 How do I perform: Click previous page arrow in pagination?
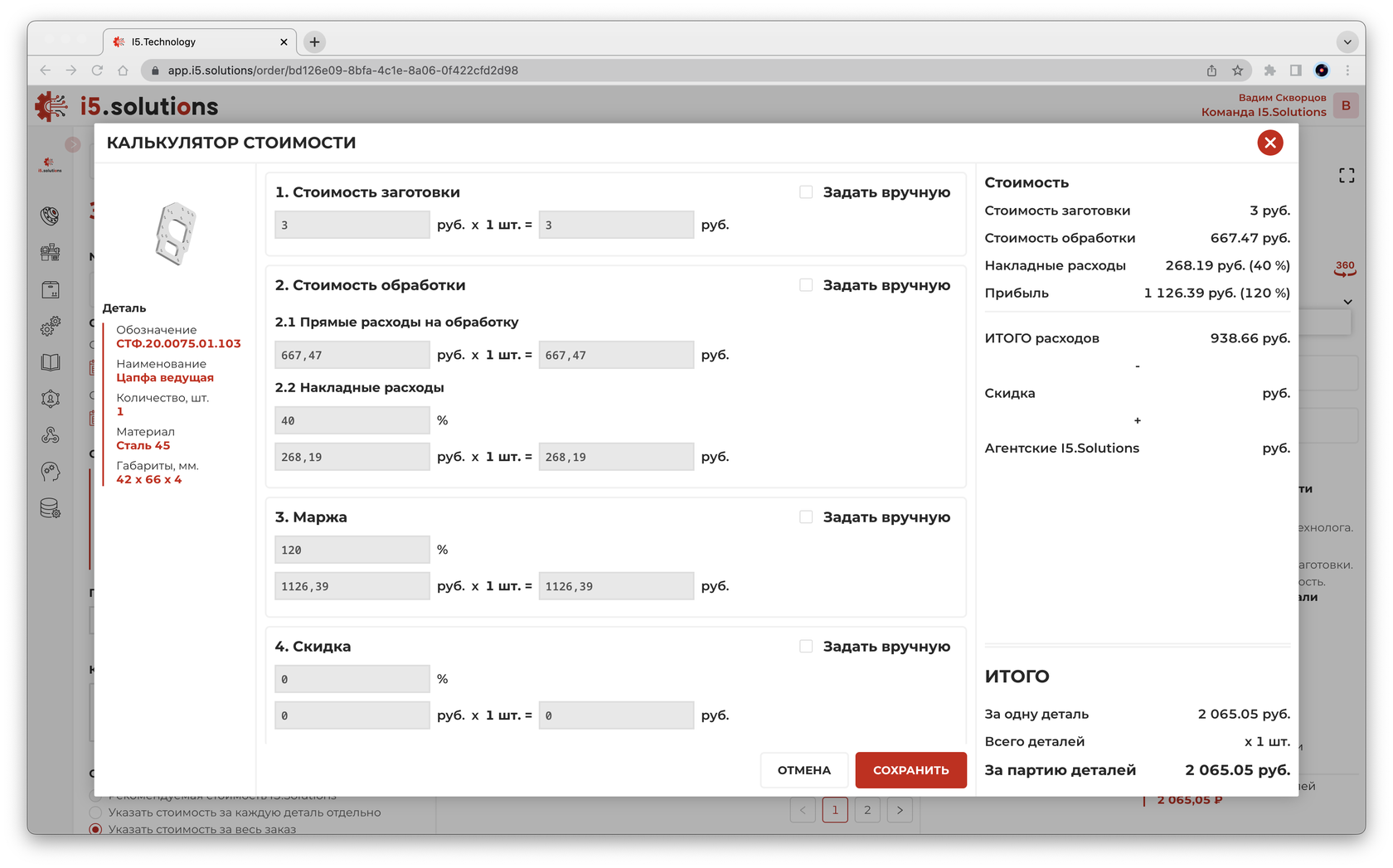tap(803, 810)
